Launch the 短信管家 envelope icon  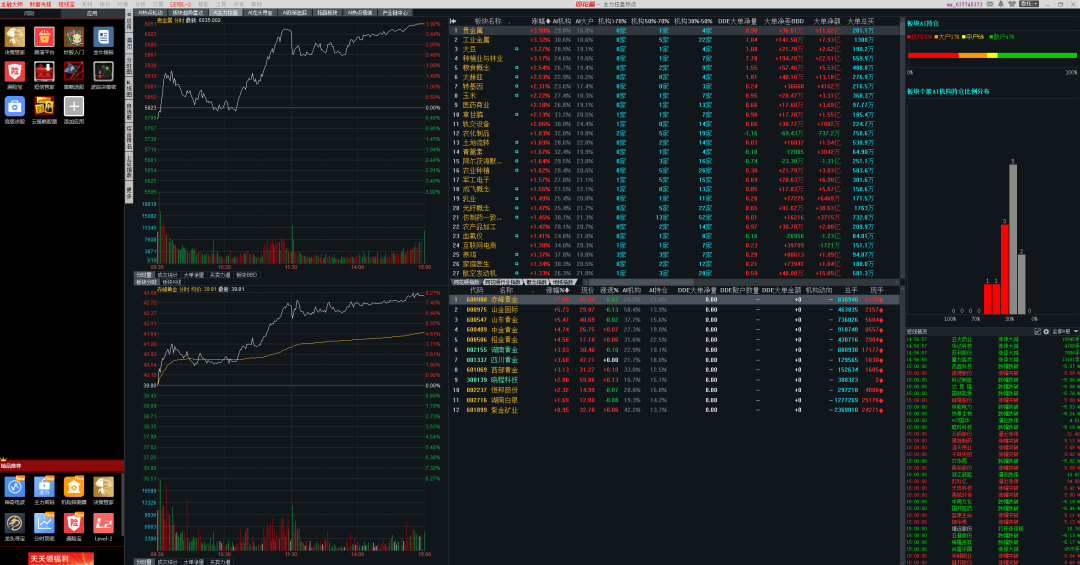[44, 72]
